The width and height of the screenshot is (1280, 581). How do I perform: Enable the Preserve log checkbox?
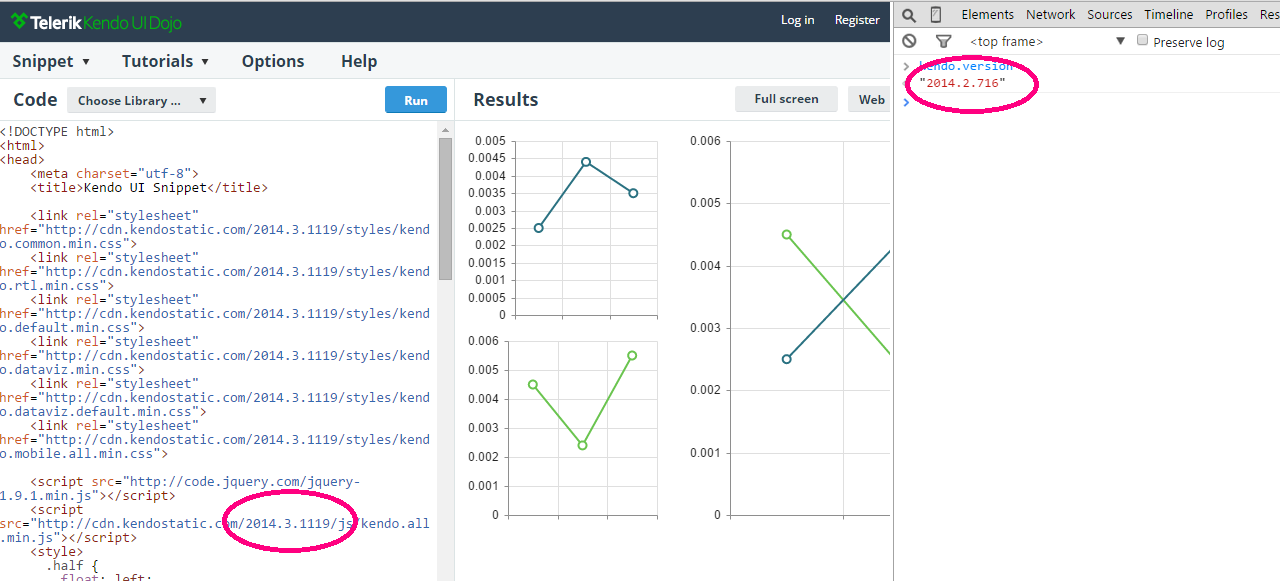click(x=1143, y=41)
